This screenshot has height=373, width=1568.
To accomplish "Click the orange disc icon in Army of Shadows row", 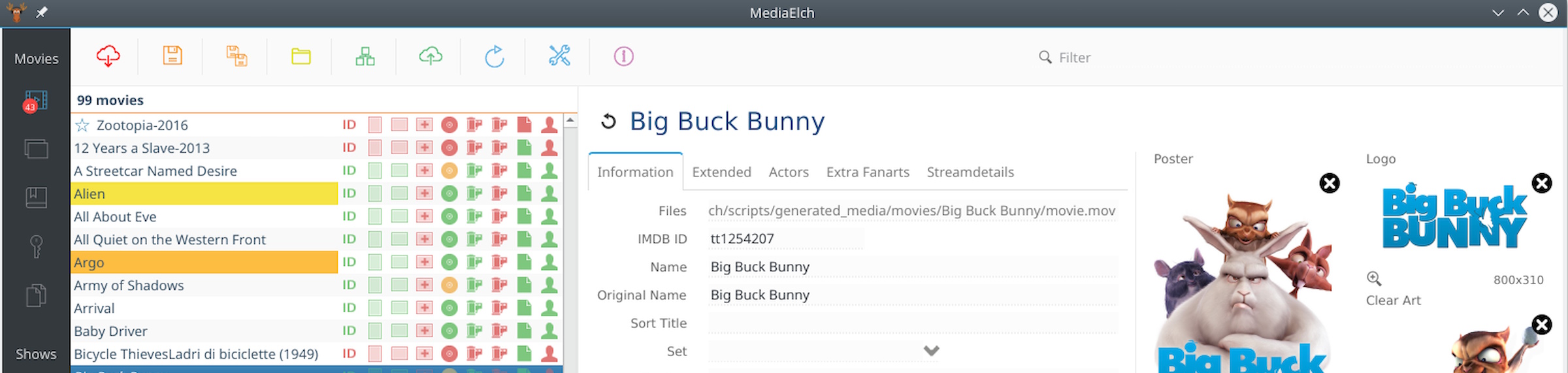I will pos(449,285).
